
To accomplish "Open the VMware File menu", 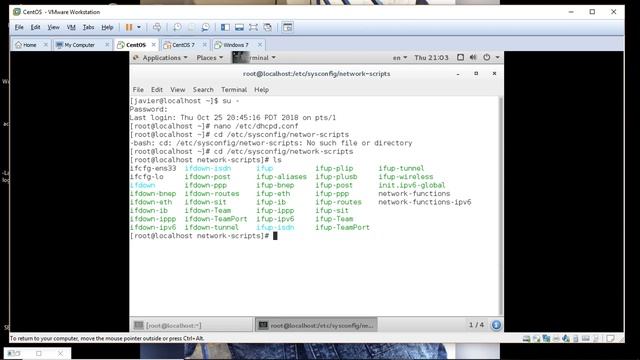I will pyautogui.click(x=19, y=27).
